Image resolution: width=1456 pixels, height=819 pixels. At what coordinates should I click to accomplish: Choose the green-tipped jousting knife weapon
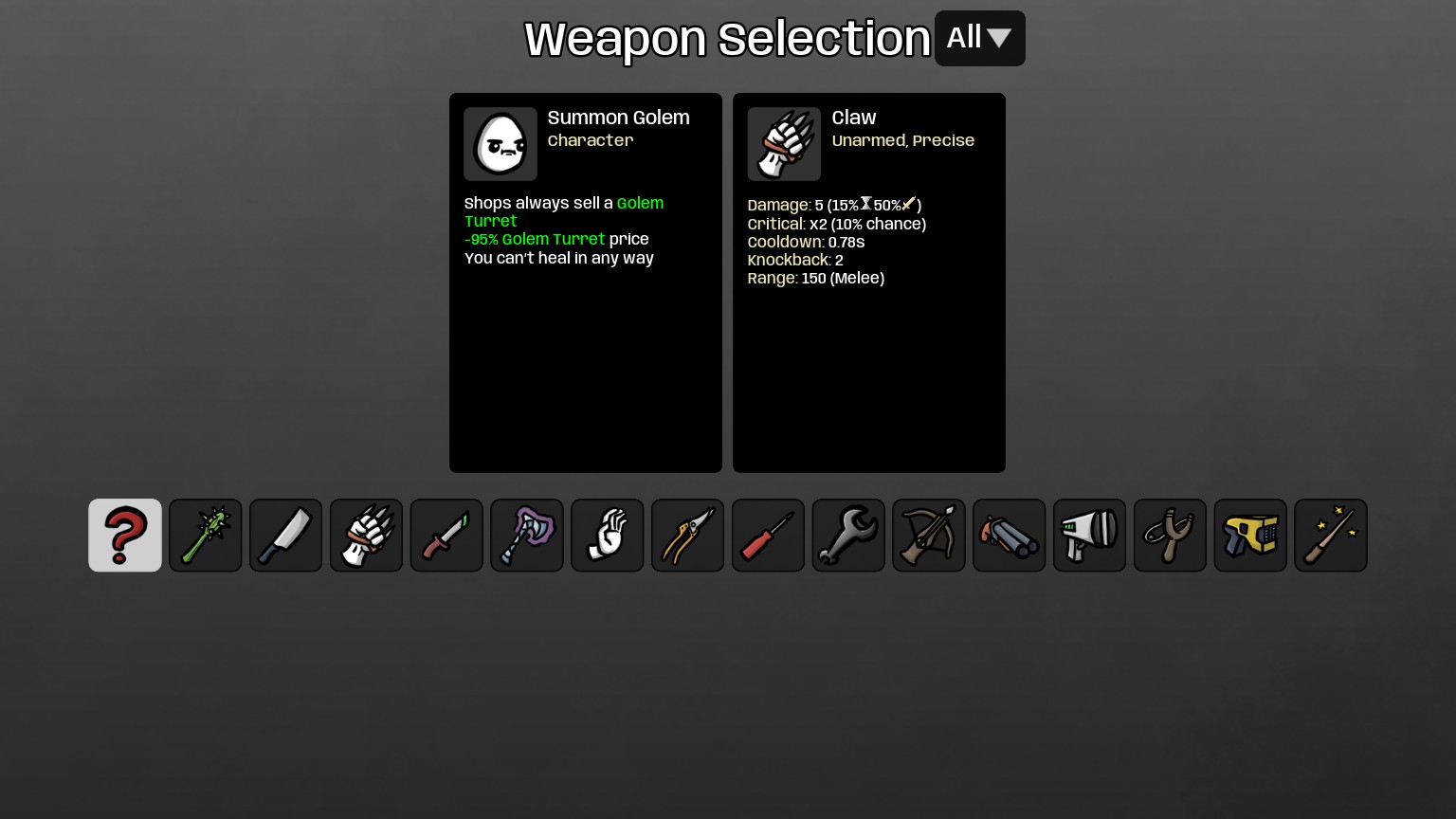click(446, 536)
